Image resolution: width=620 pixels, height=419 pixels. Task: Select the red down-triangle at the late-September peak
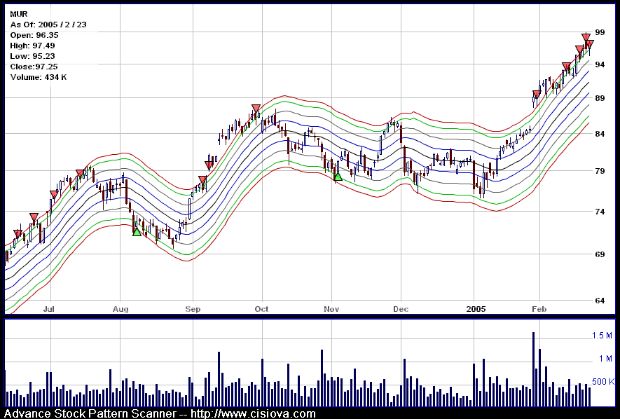(x=256, y=108)
